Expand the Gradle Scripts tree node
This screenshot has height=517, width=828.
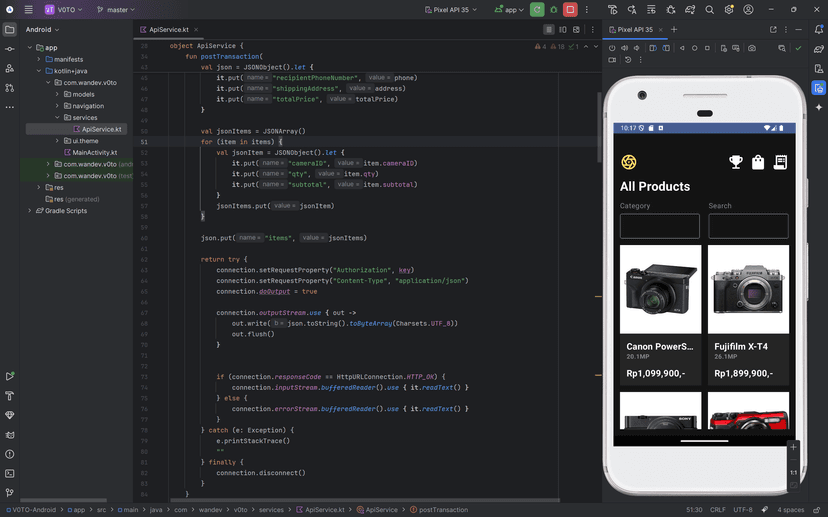click(31, 211)
